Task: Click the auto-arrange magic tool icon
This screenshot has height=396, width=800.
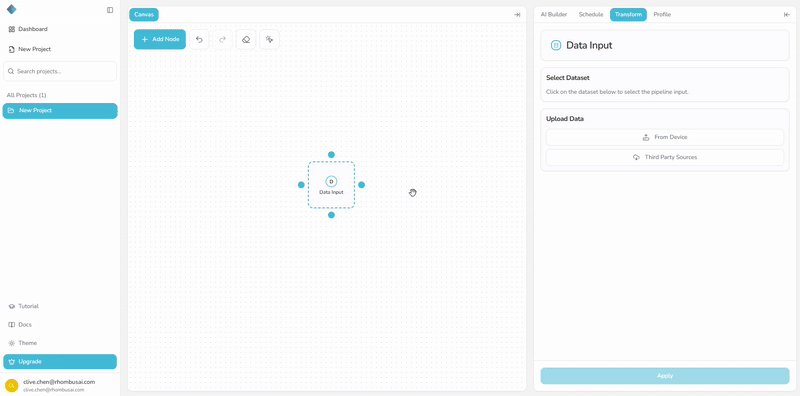Action: tap(269, 39)
